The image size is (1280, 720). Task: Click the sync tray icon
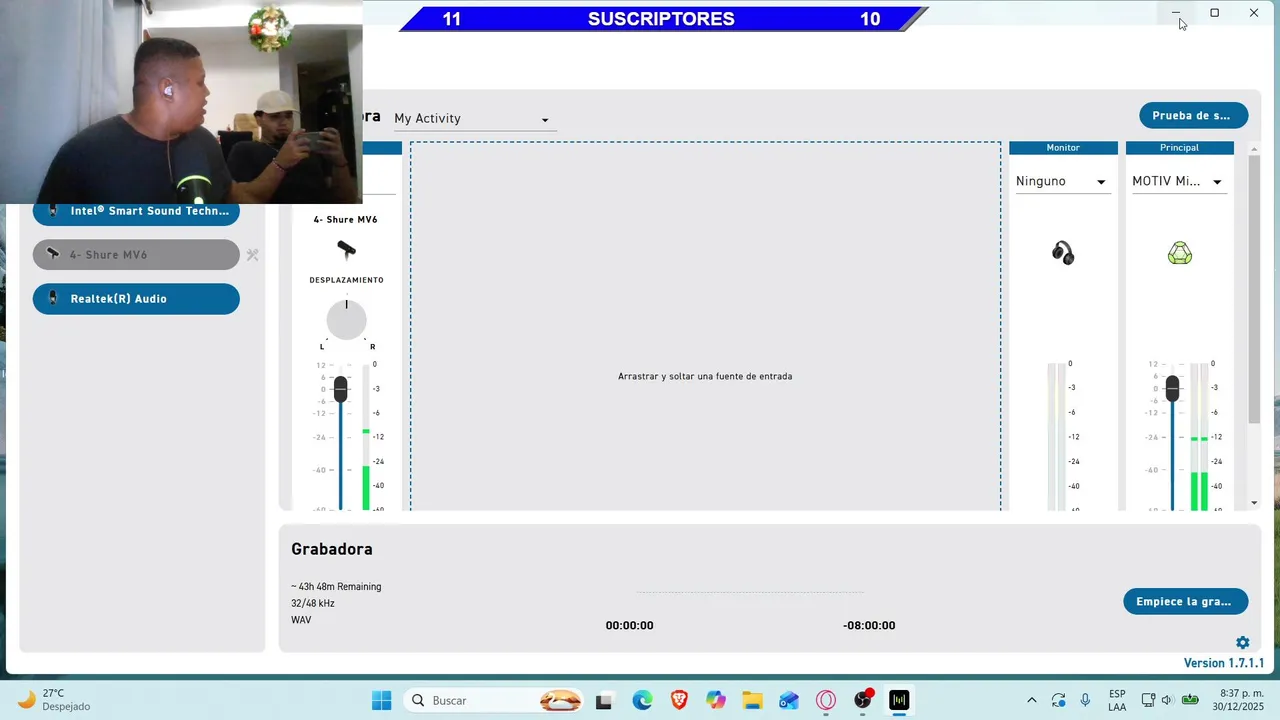(x=1059, y=700)
